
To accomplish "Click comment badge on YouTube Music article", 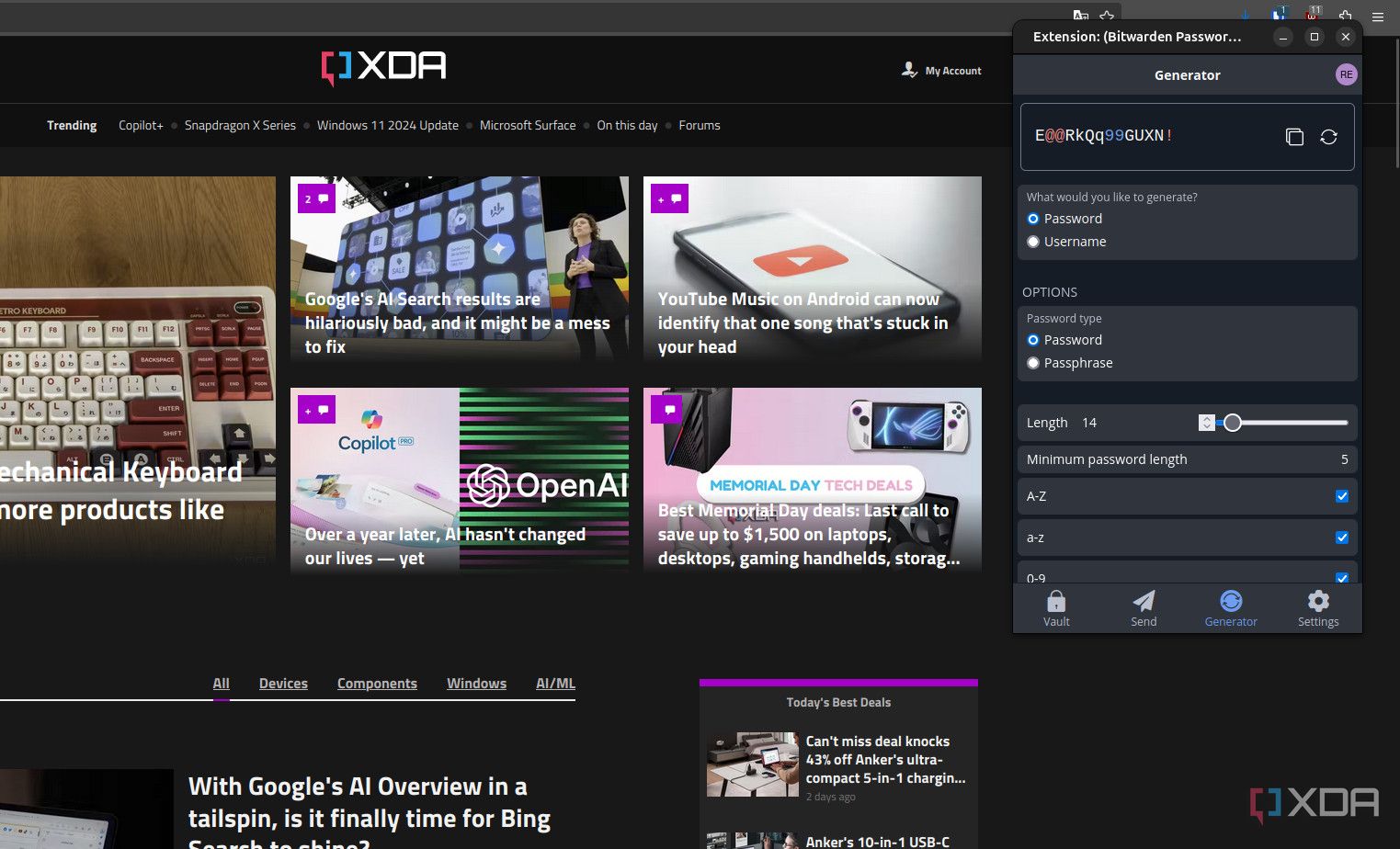I will (x=669, y=198).
